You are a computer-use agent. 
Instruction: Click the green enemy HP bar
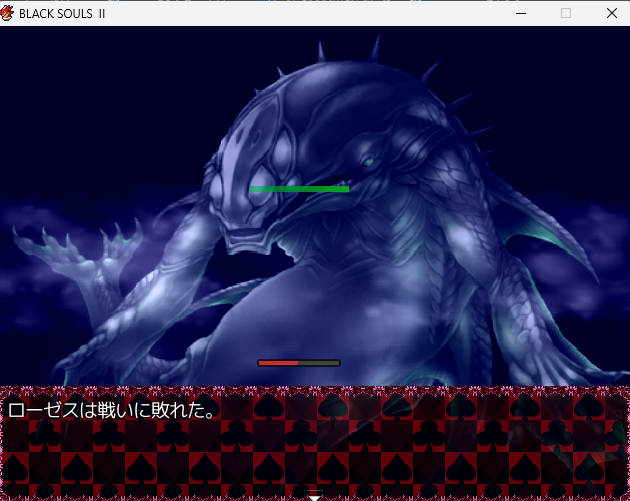coord(299,189)
